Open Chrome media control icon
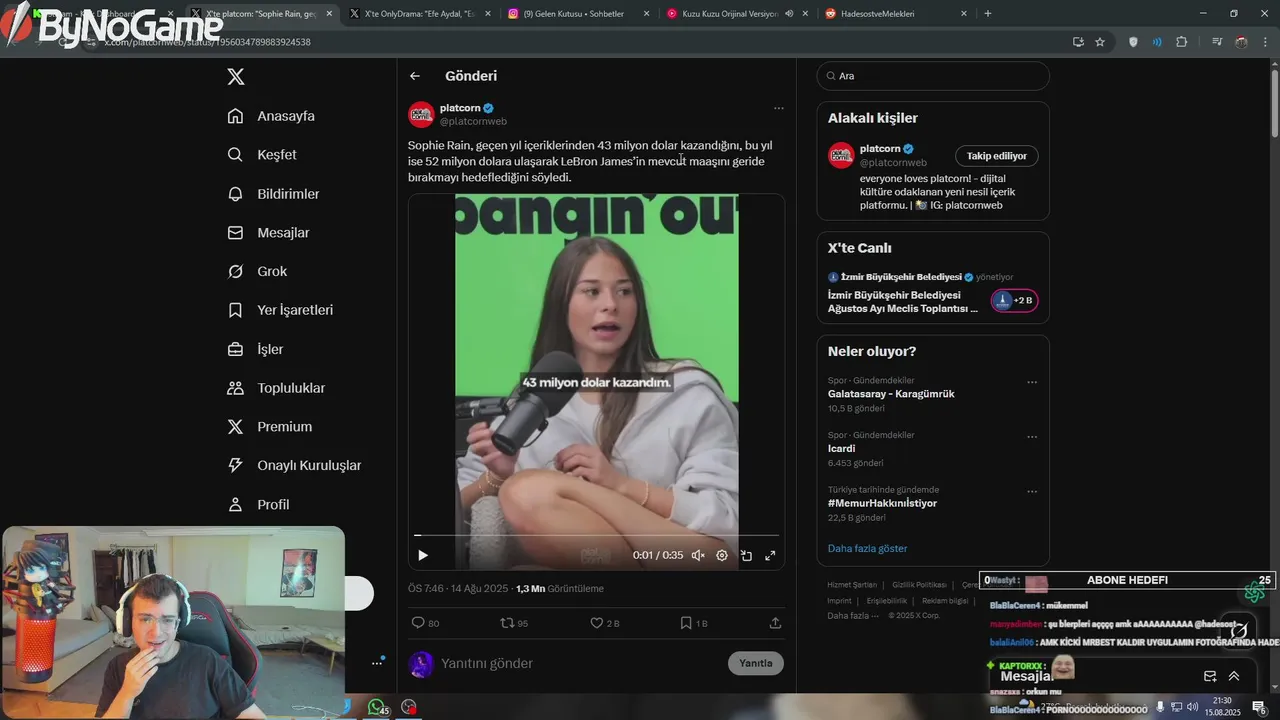 pyautogui.click(x=1217, y=42)
